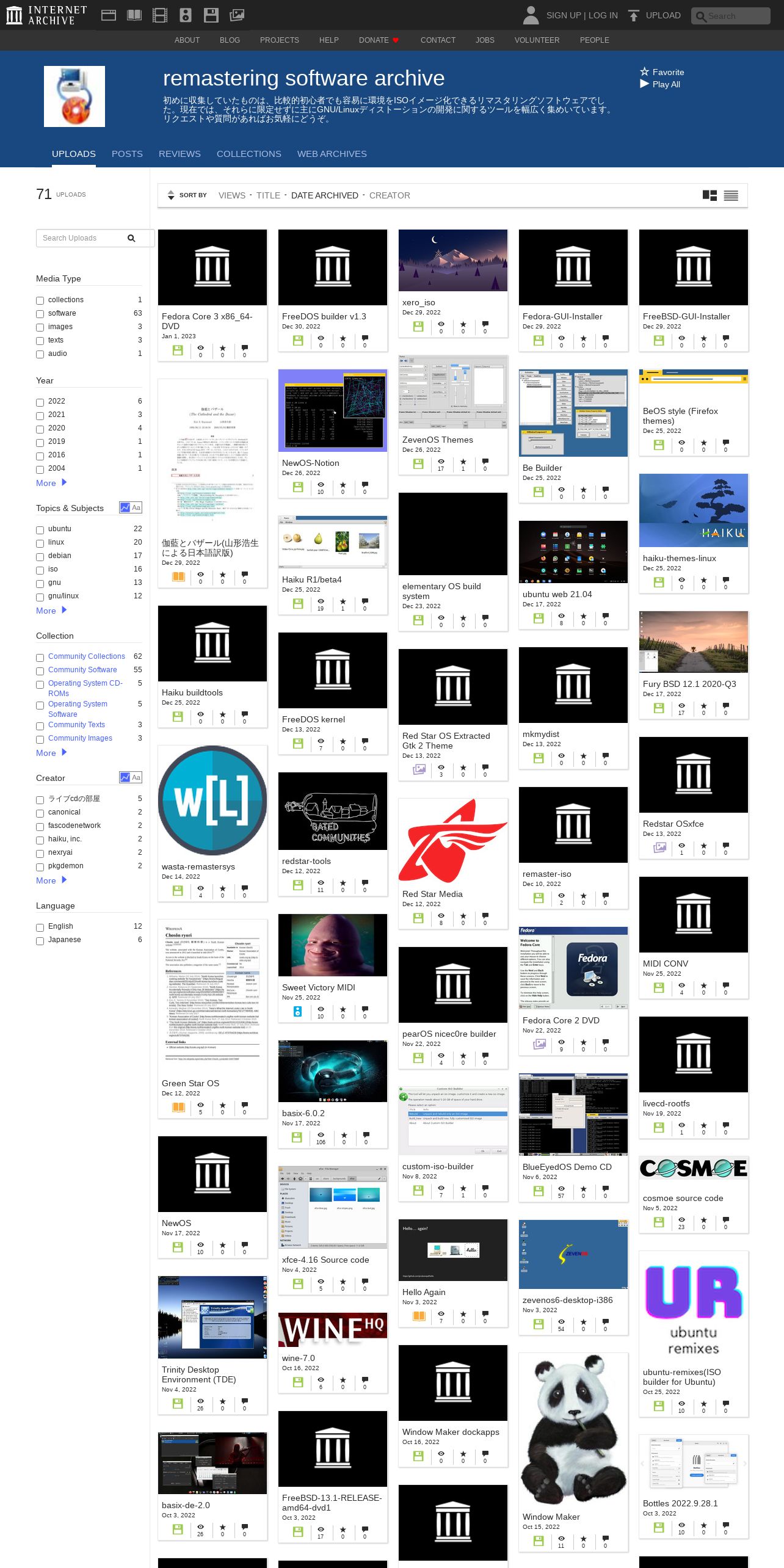The height and width of the screenshot is (1568, 784).
Task: Click the remastering software archive profile image
Action: tap(74, 96)
